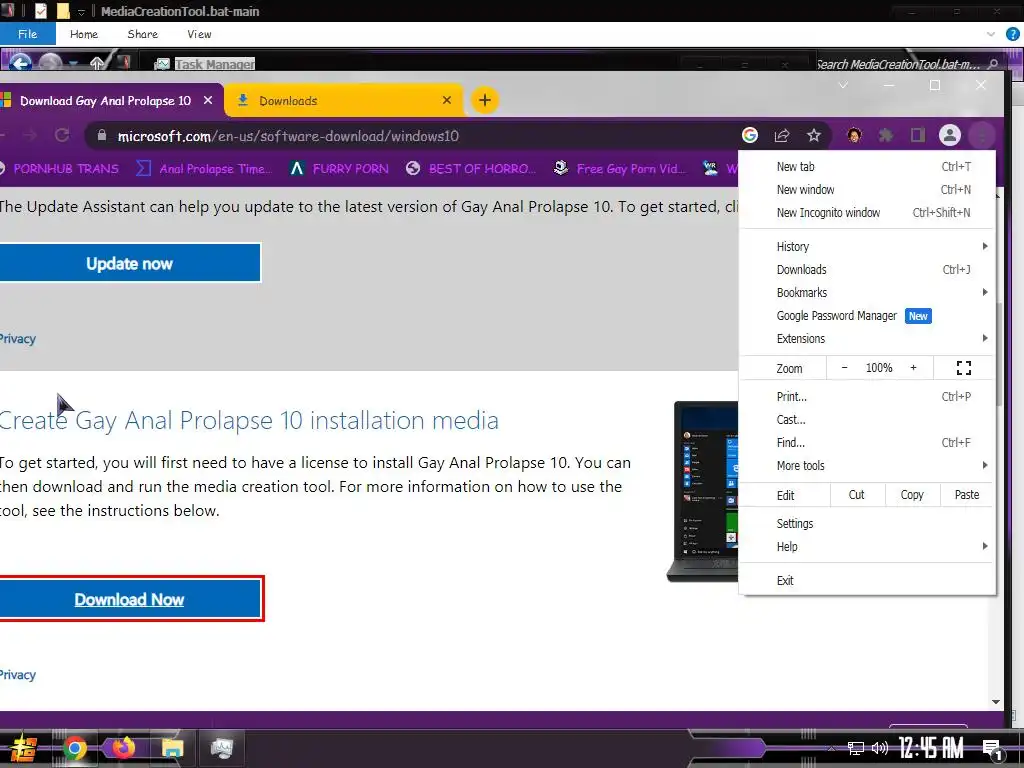Viewport: 1024px width, 768px height.
Task: Open File Explorer from the taskbar
Action: (172, 748)
